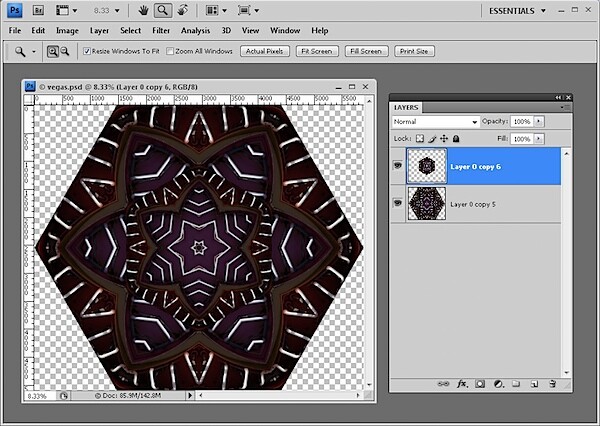Expand the Screen Mode dropdown arrow
The height and width of the screenshot is (426, 600).
pos(257,11)
